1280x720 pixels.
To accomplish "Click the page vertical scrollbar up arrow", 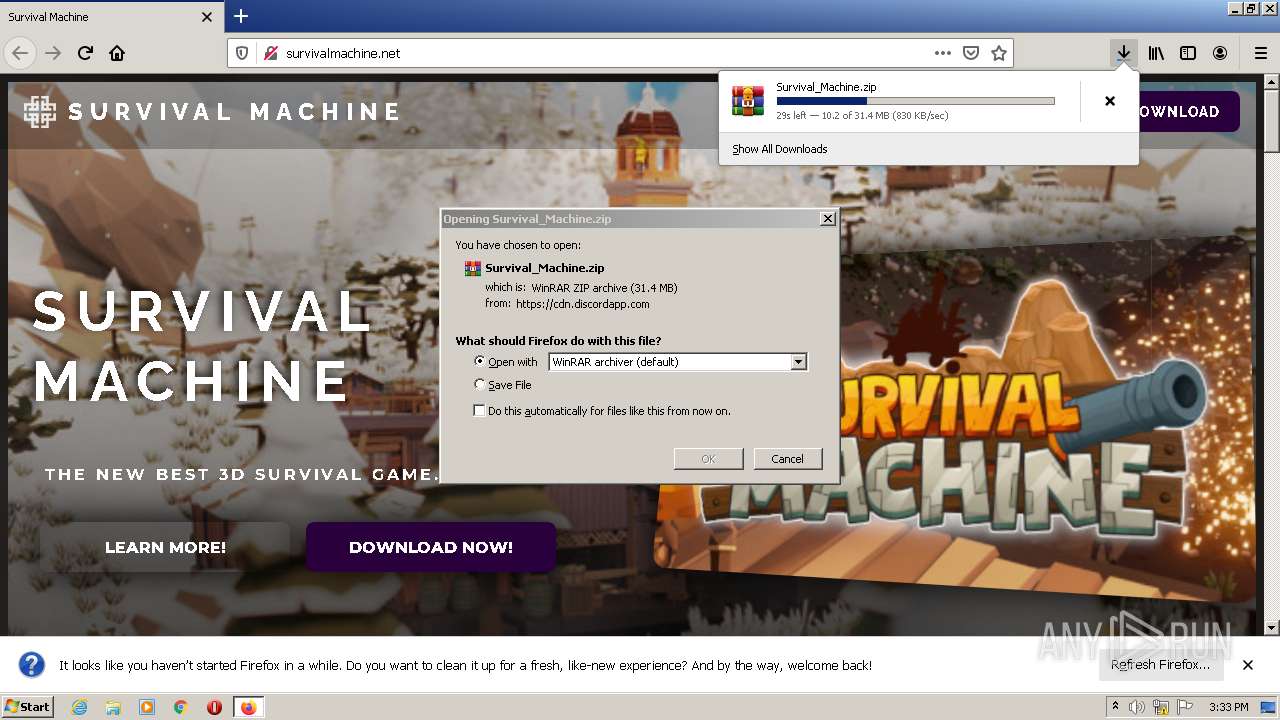I will (1271, 83).
